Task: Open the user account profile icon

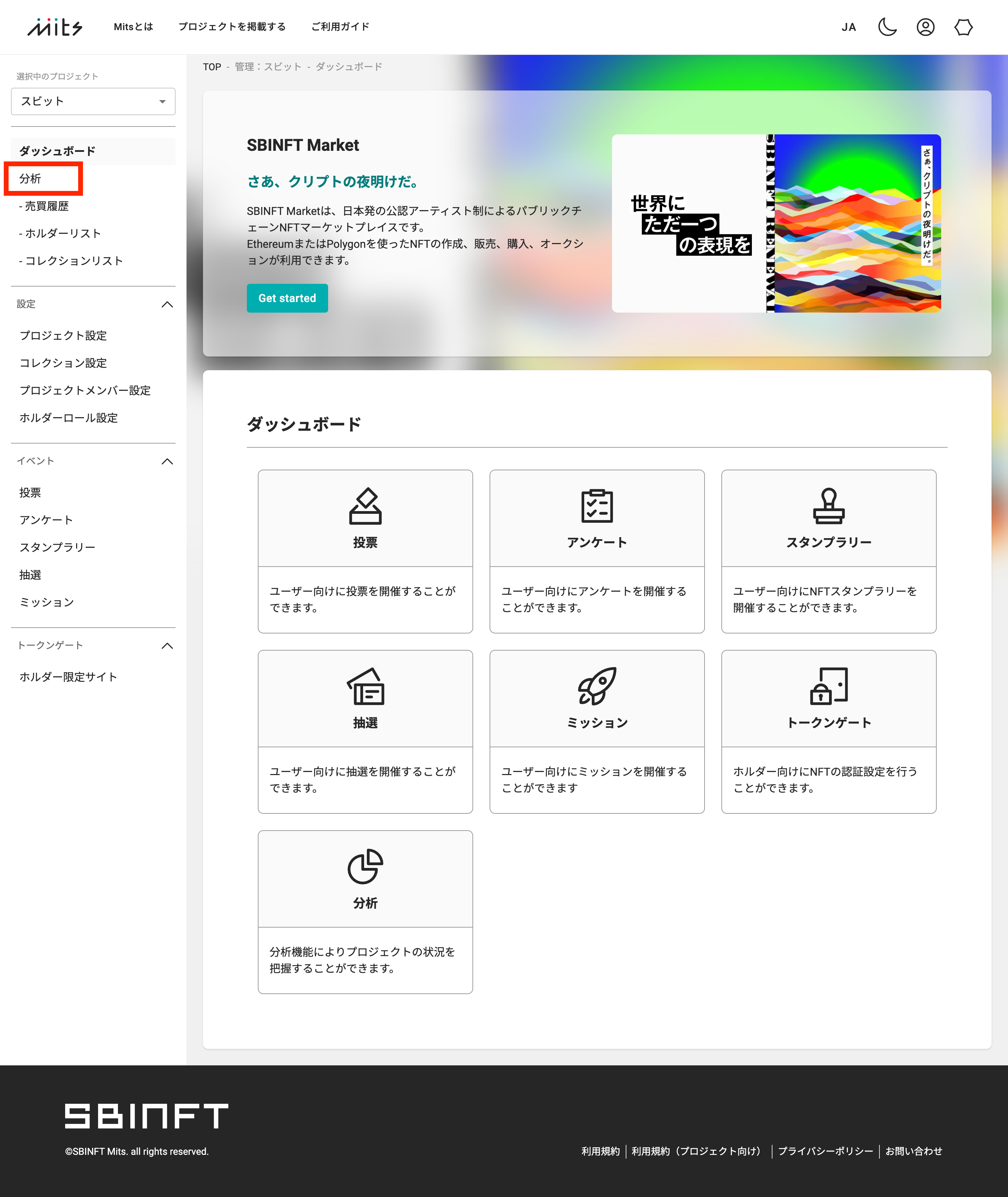Action: point(925,27)
